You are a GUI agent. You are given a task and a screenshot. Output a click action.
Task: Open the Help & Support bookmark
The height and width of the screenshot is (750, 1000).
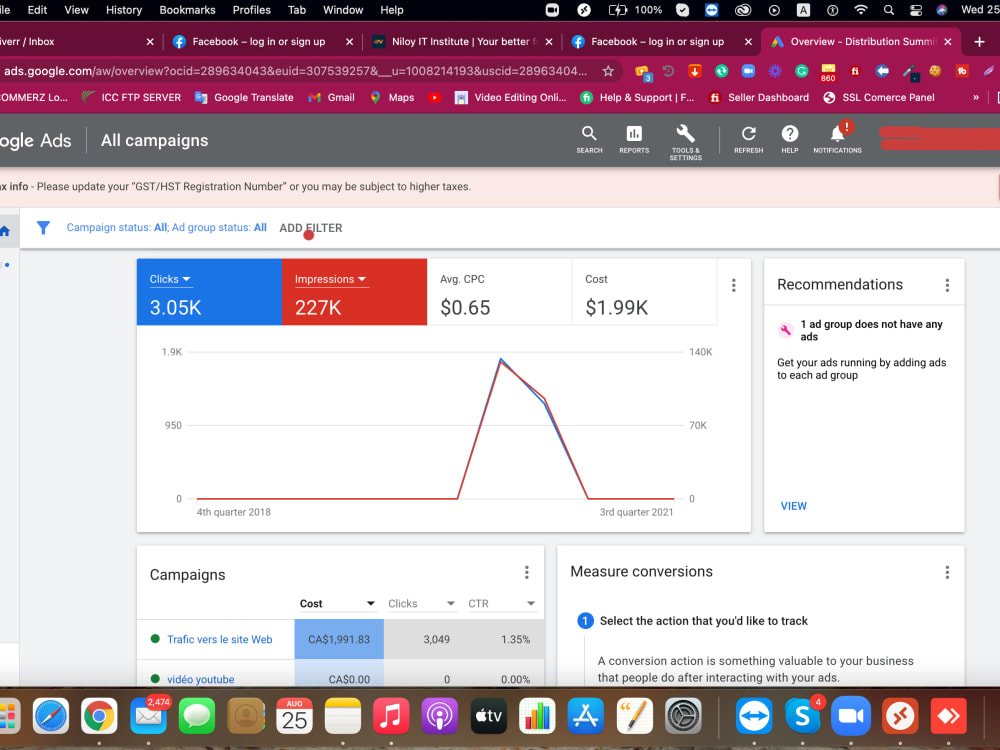coord(637,98)
